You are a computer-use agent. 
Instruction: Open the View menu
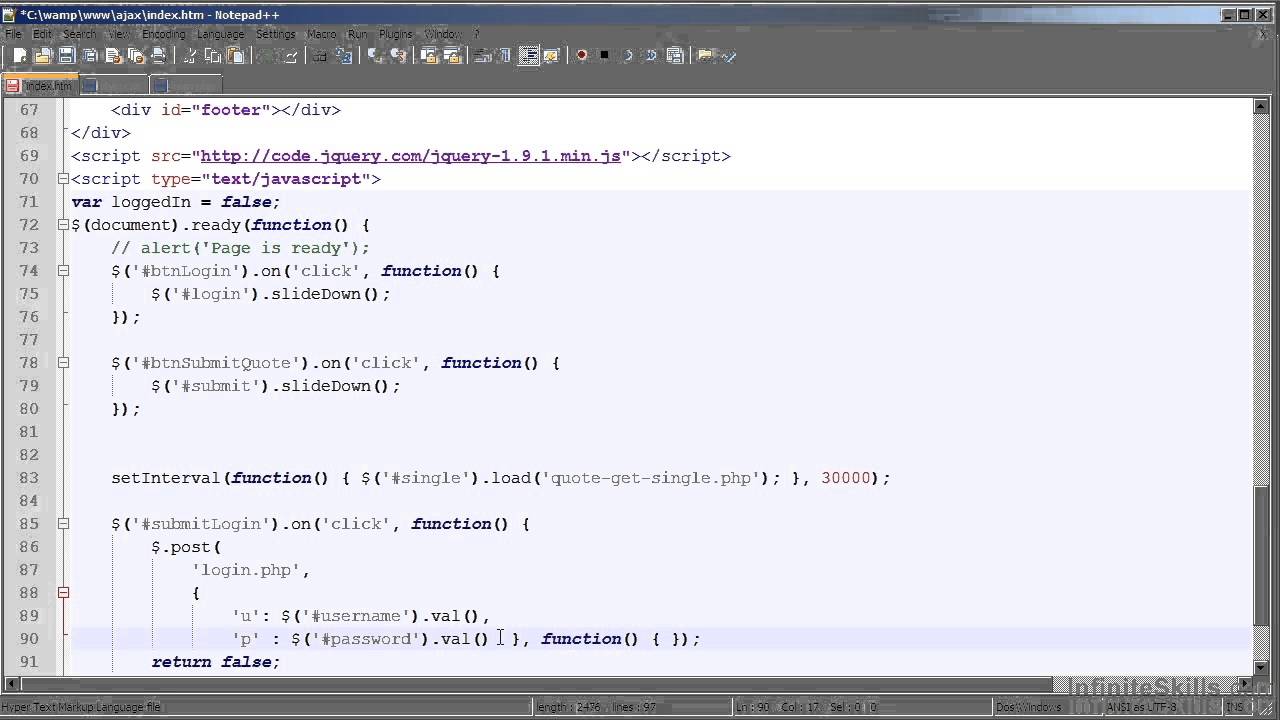[x=119, y=34]
